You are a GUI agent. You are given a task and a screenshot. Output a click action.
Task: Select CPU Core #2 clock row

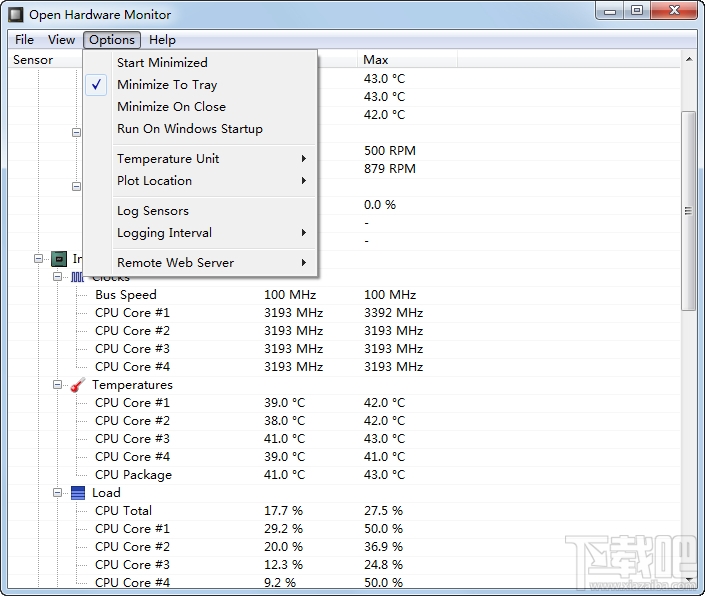pyautogui.click(x=344, y=331)
